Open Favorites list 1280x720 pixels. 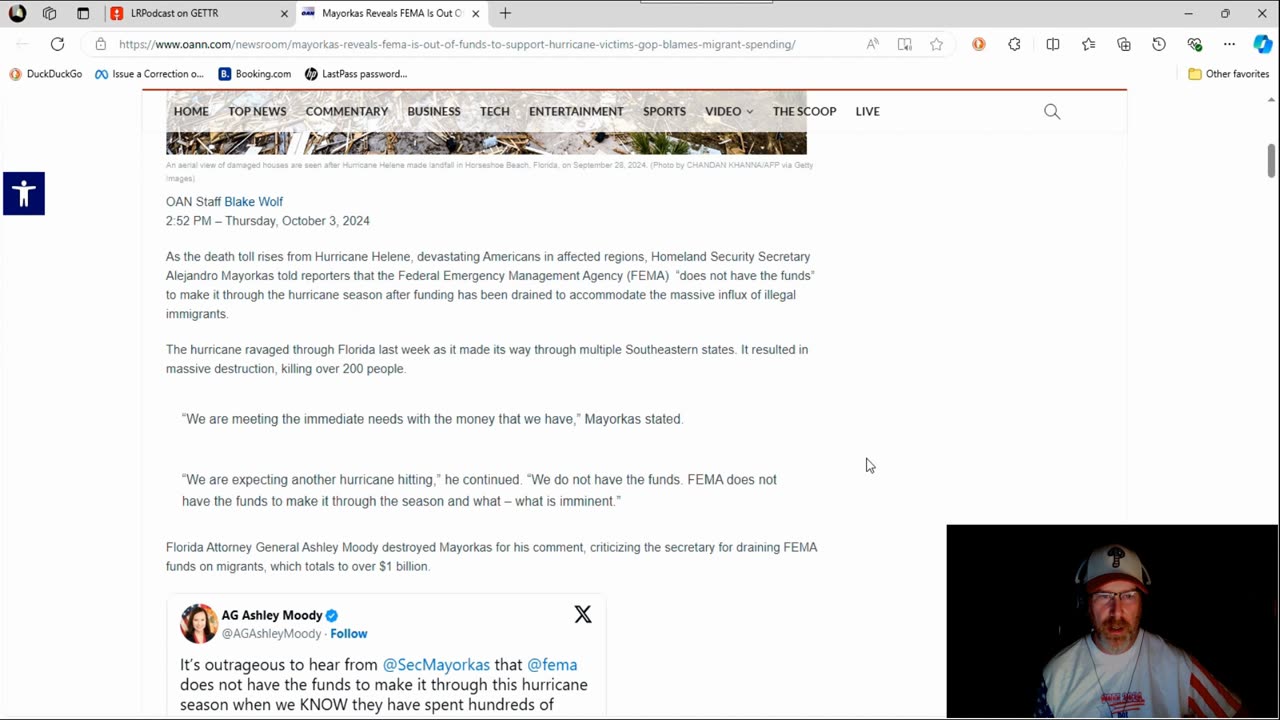(x=1088, y=44)
